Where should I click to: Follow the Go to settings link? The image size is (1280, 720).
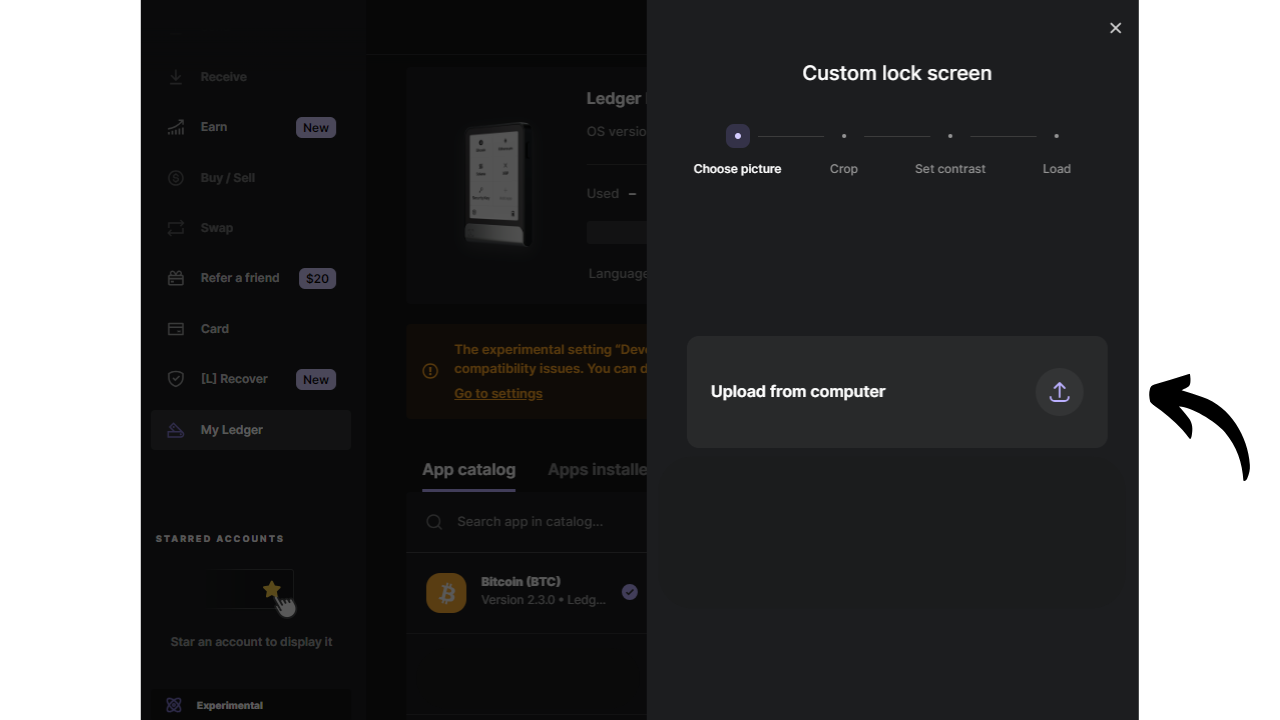tap(498, 394)
